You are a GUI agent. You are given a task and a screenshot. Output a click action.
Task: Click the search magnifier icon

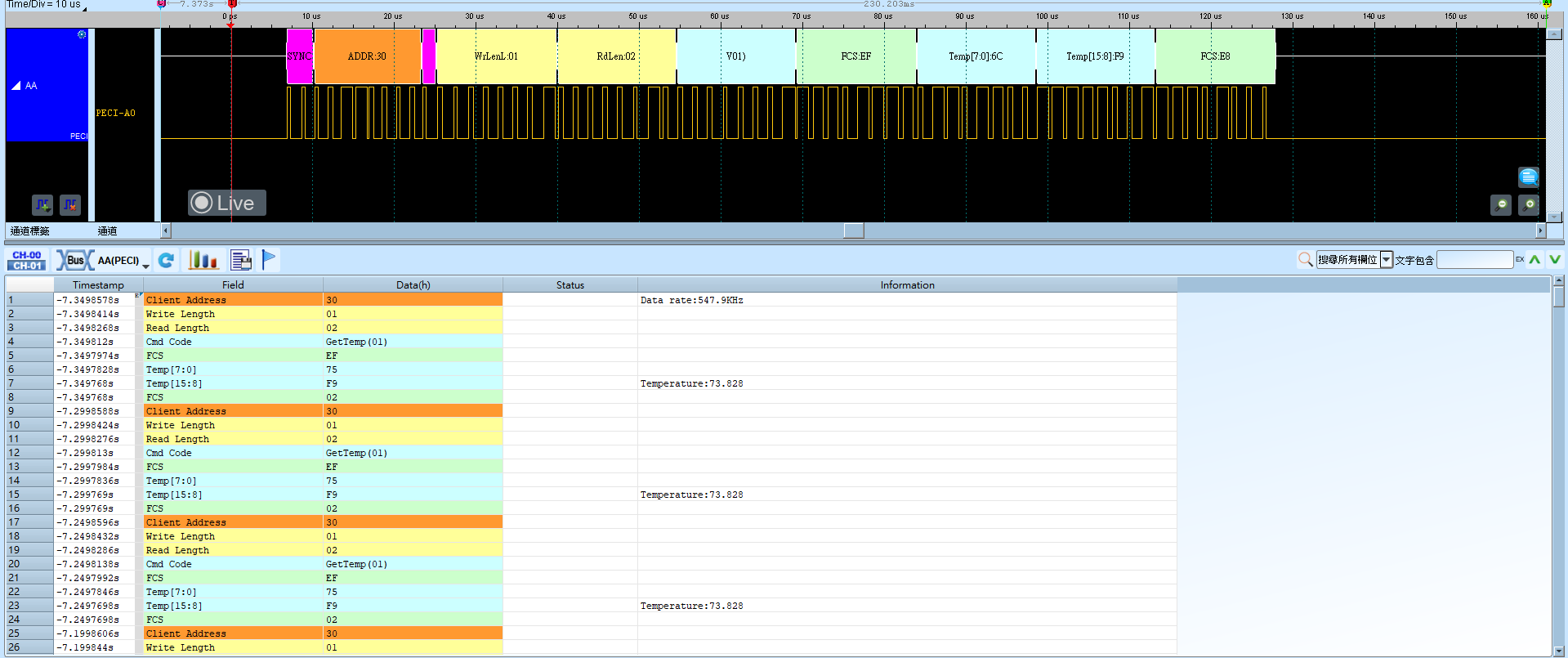1305,260
